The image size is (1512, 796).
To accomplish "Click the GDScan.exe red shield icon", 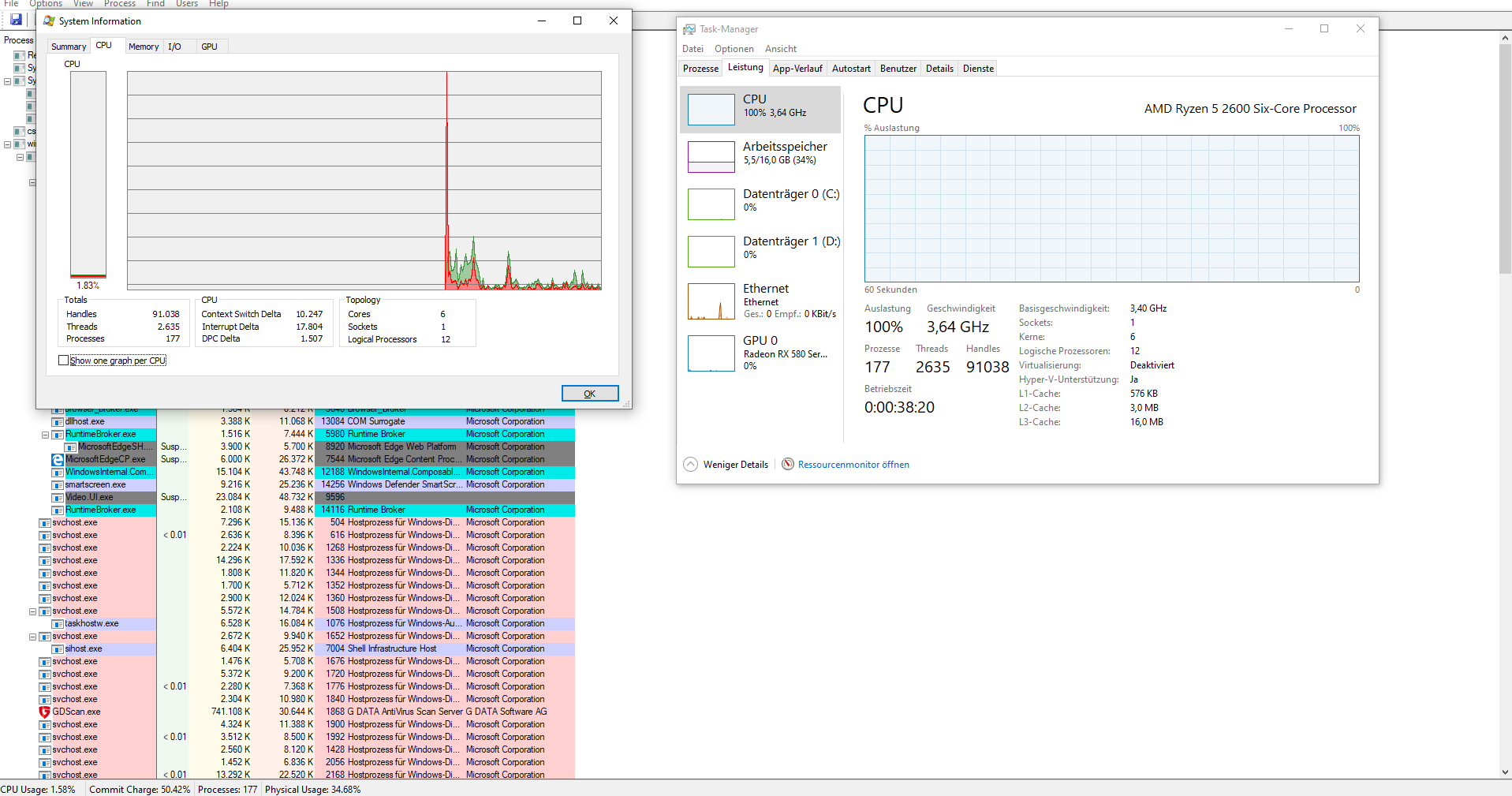I will pos(45,712).
